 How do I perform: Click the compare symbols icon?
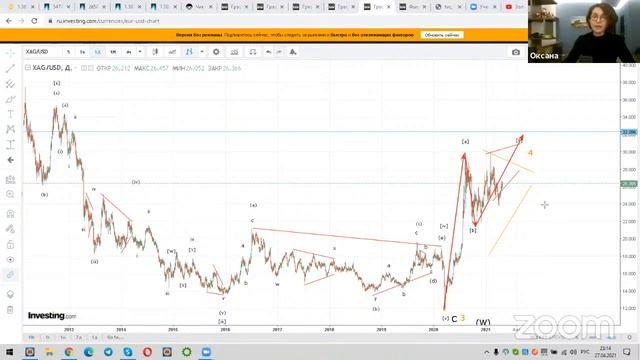tap(172, 52)
